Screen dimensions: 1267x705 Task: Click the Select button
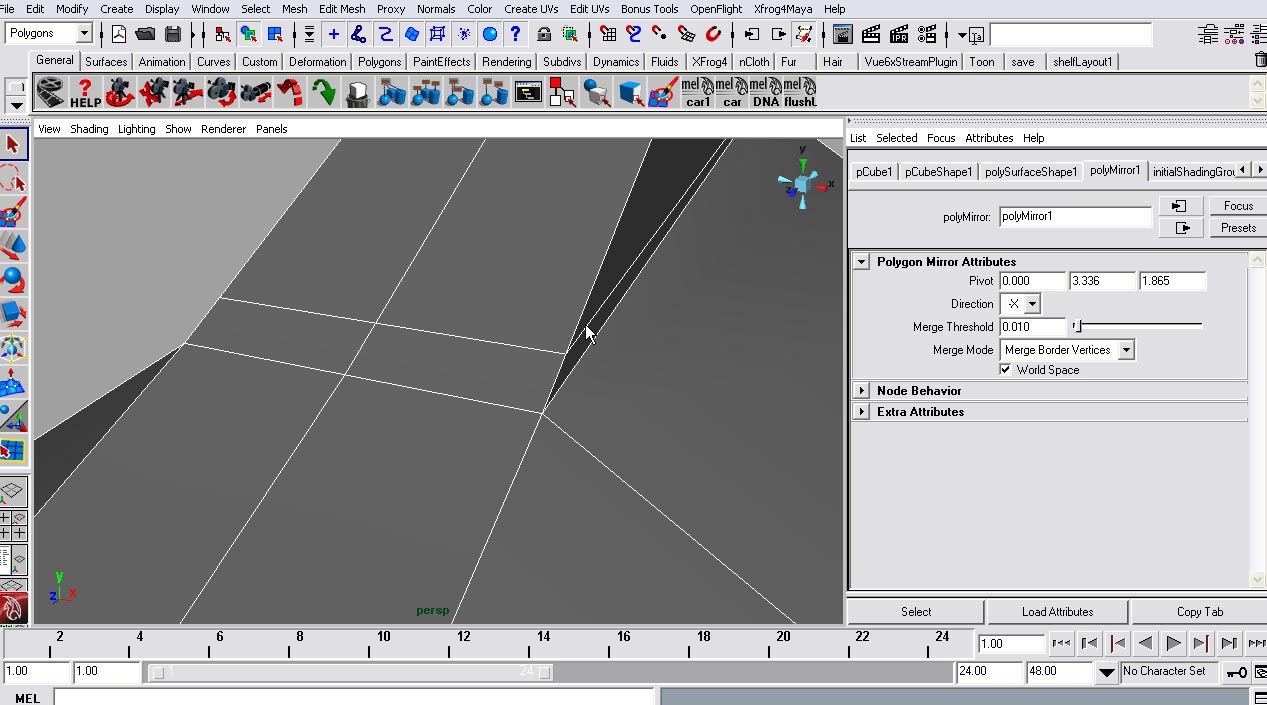point(916,612)
